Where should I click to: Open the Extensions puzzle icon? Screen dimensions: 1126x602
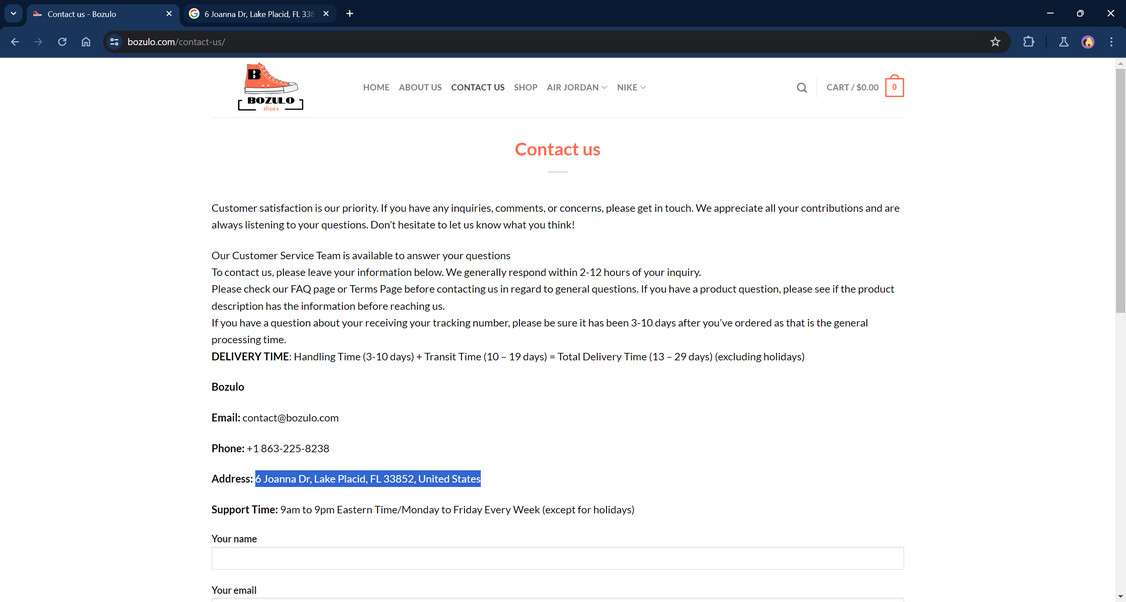[1028, 42]
